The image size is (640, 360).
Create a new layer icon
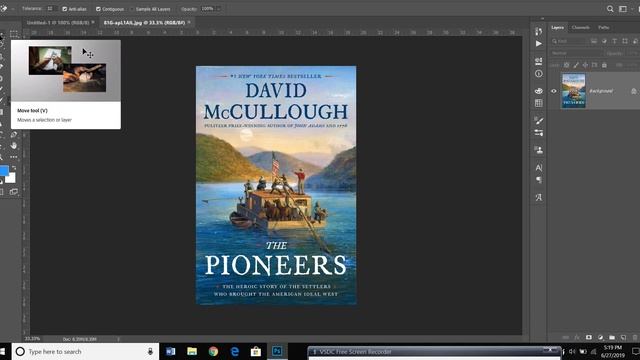pyautogui.click(x=623, y=338)
